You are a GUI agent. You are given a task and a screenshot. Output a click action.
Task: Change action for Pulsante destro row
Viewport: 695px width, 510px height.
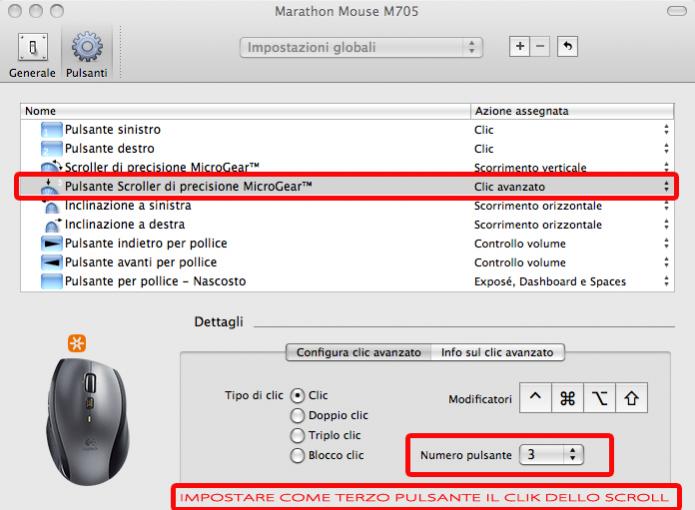666,148
